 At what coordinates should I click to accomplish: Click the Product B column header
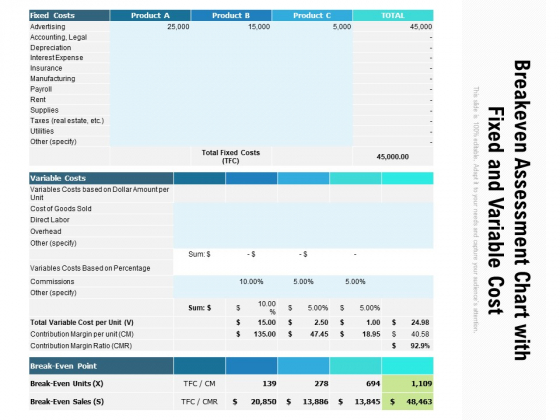[x=231, y=15]
